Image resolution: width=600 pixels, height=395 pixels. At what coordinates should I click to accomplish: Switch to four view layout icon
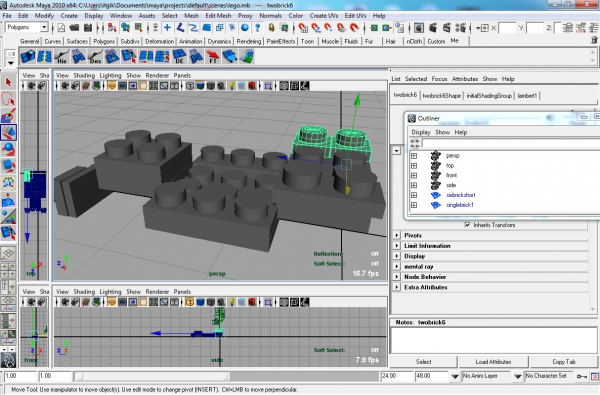[8, 270]
